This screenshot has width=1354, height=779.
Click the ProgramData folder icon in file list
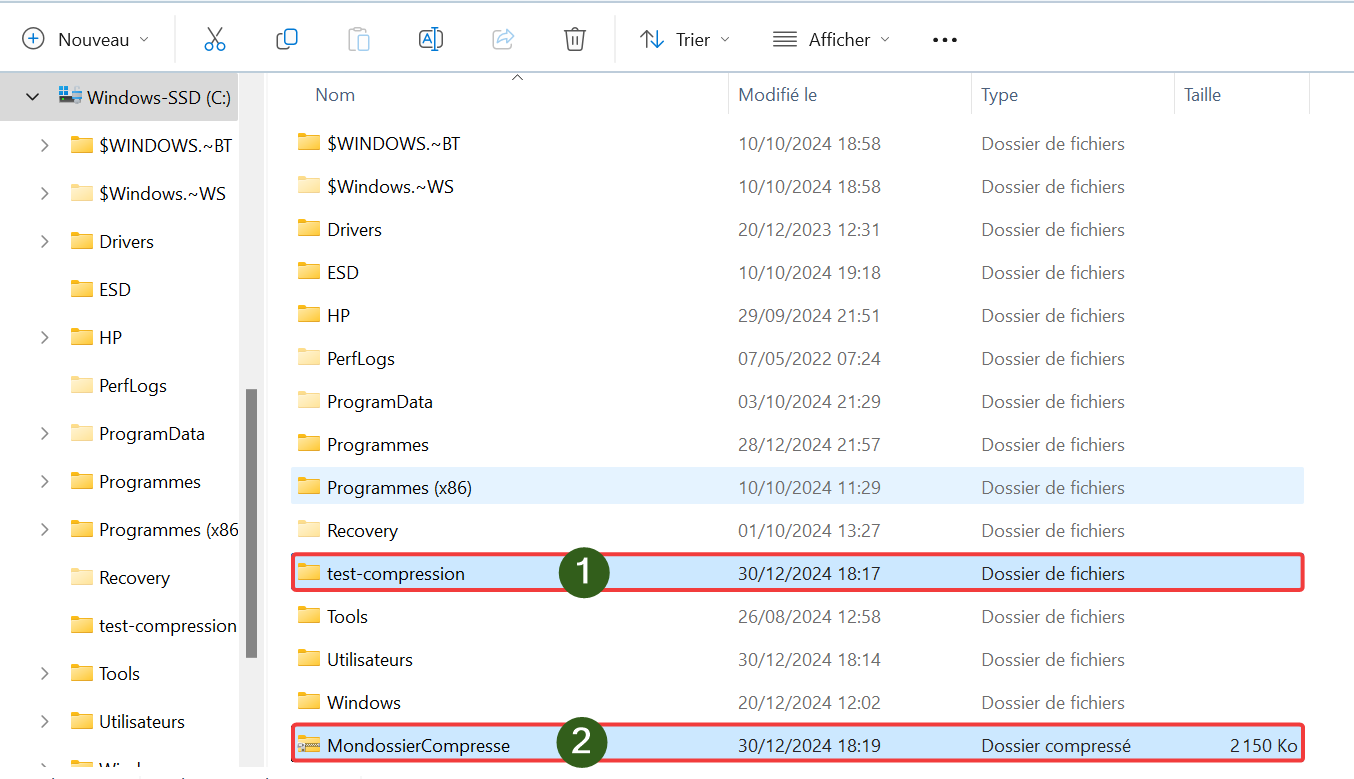[309, 400]
